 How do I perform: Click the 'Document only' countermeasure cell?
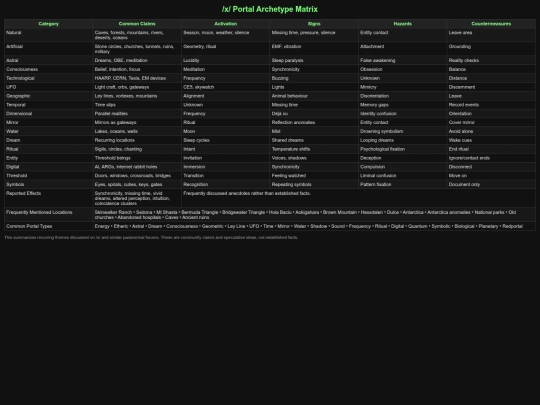(491, 185)
